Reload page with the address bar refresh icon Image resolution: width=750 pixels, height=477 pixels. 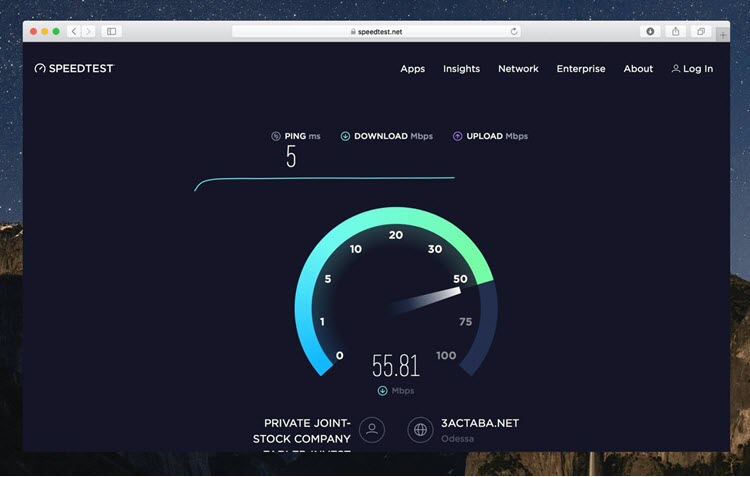[x=514, y=32]
